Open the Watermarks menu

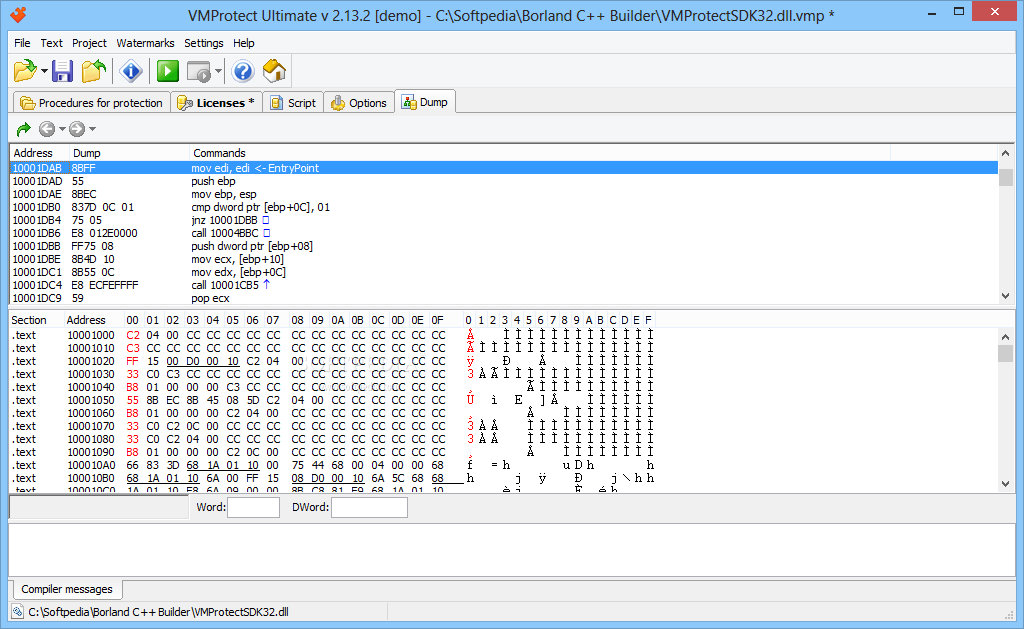coord(145,43)
